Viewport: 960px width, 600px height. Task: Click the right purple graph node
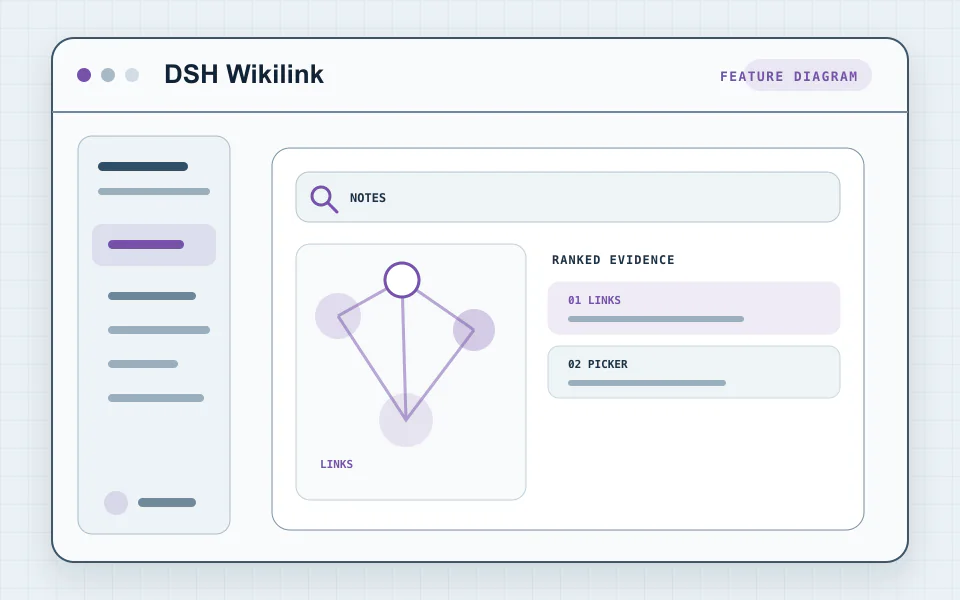click(474, 330)
